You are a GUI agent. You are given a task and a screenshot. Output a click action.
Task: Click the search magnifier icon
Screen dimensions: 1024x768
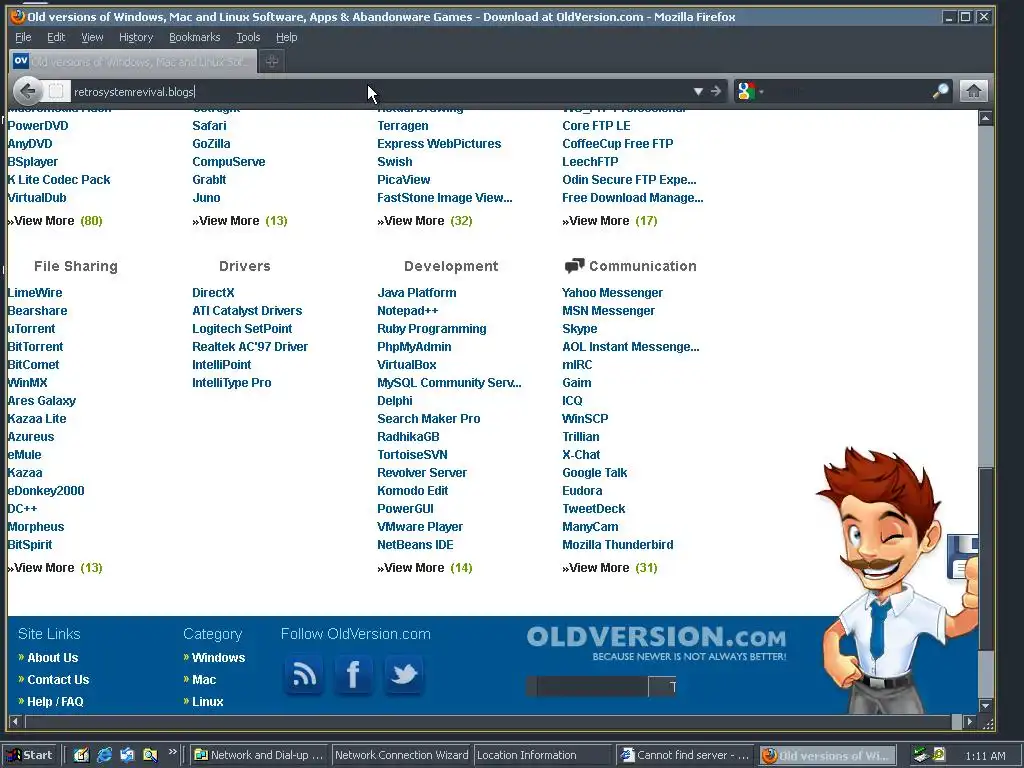(x=940, y=91)
